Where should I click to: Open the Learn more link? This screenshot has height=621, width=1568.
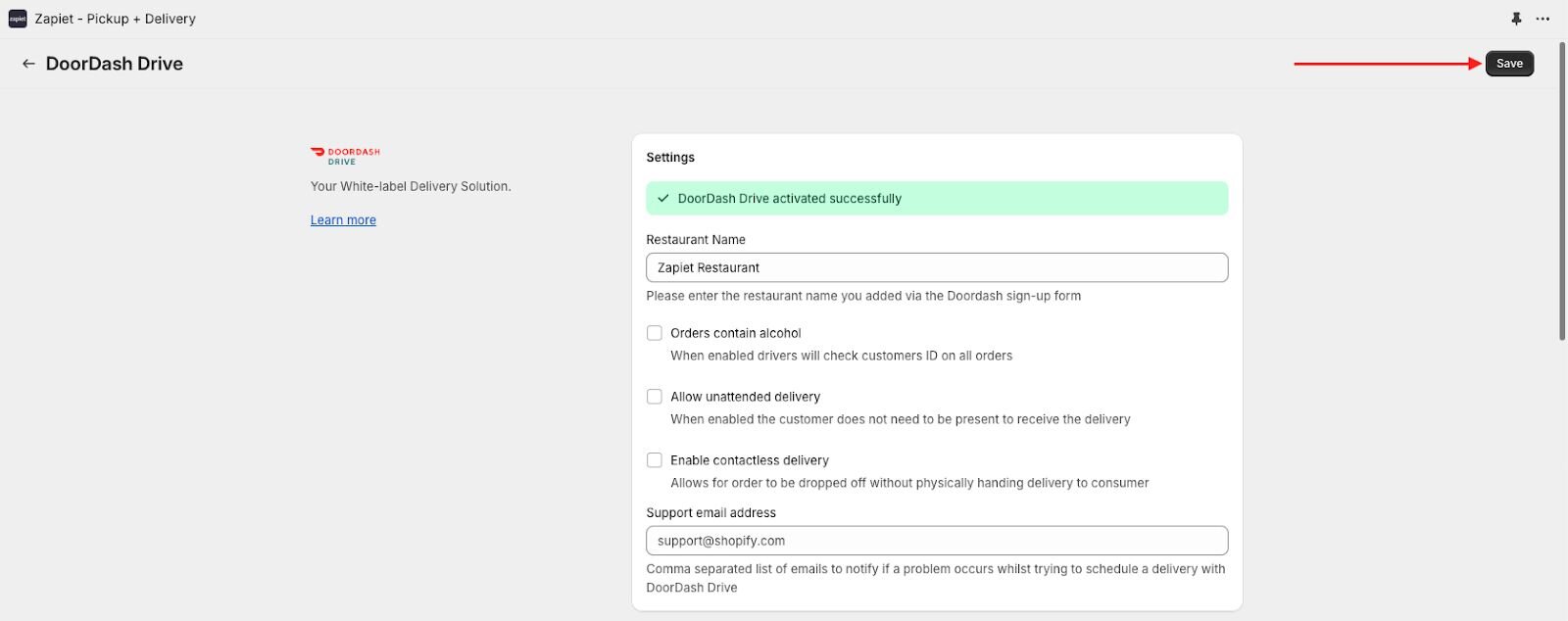click(x=343, y=220)
